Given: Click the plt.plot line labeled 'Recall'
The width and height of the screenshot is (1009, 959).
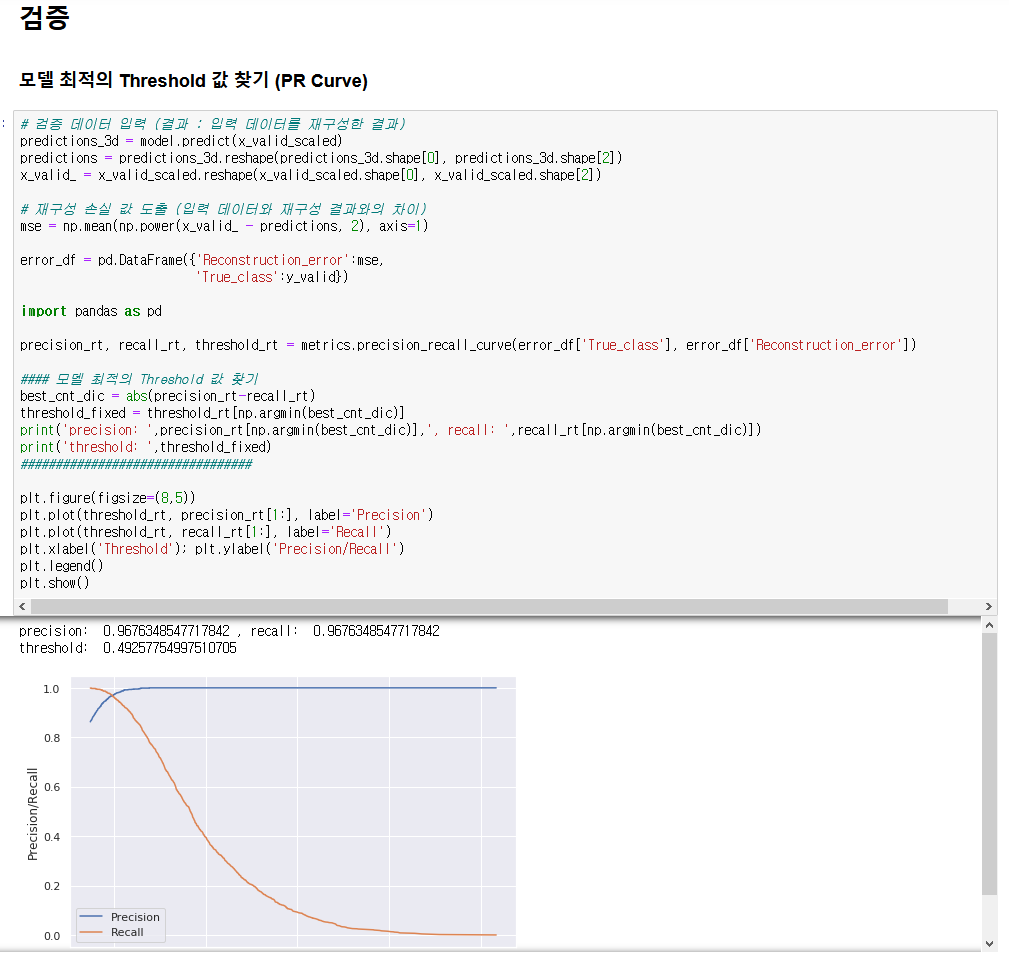Looking at the screenshot, I should (x=206, y=532).
